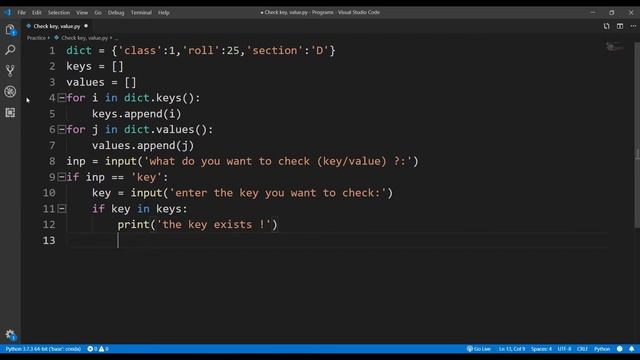Open the More Actions ellipsis menu
Viewport: 640px width, 360px height.
click(x=633, y=26)
